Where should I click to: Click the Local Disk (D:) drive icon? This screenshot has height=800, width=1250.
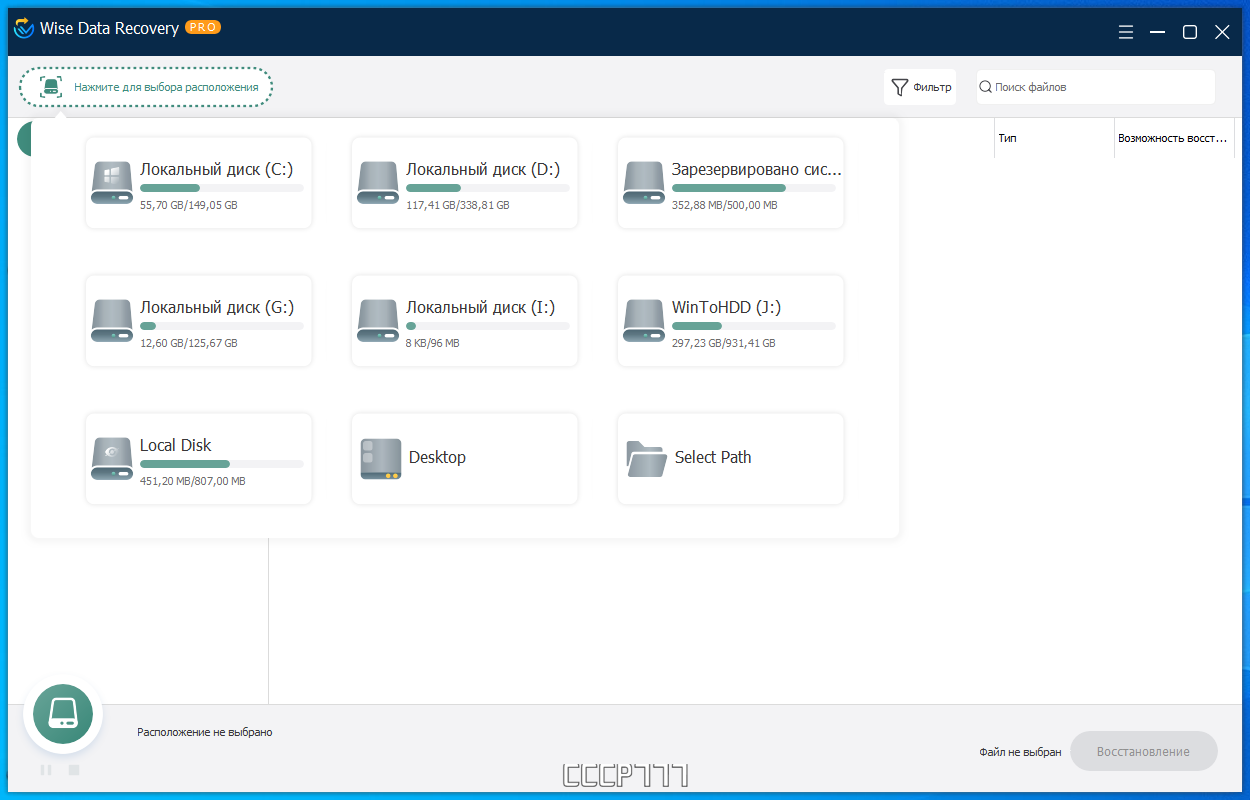pyautogui.click(x=377, y=183)
